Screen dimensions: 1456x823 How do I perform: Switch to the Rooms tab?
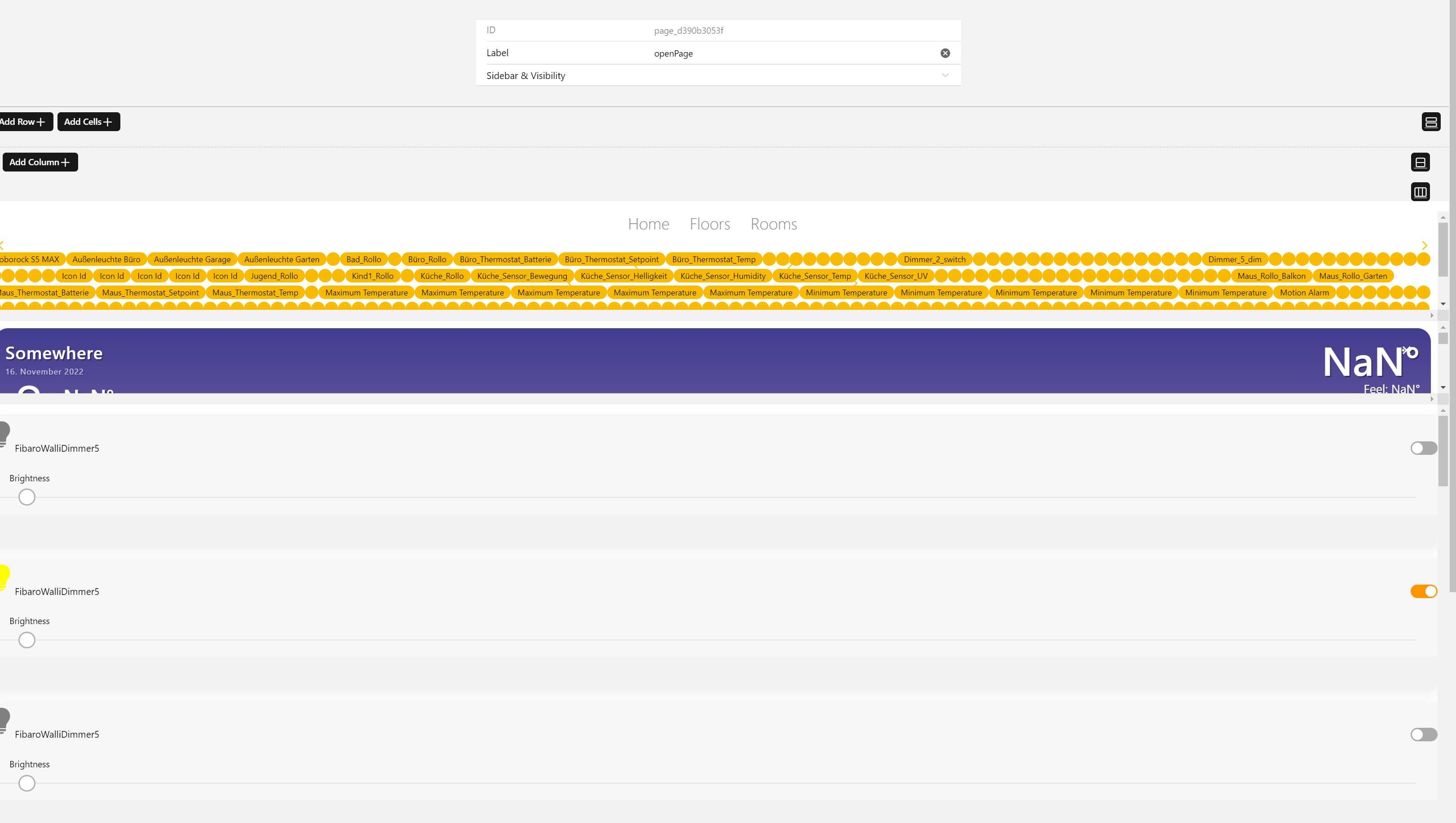point(773,224)
